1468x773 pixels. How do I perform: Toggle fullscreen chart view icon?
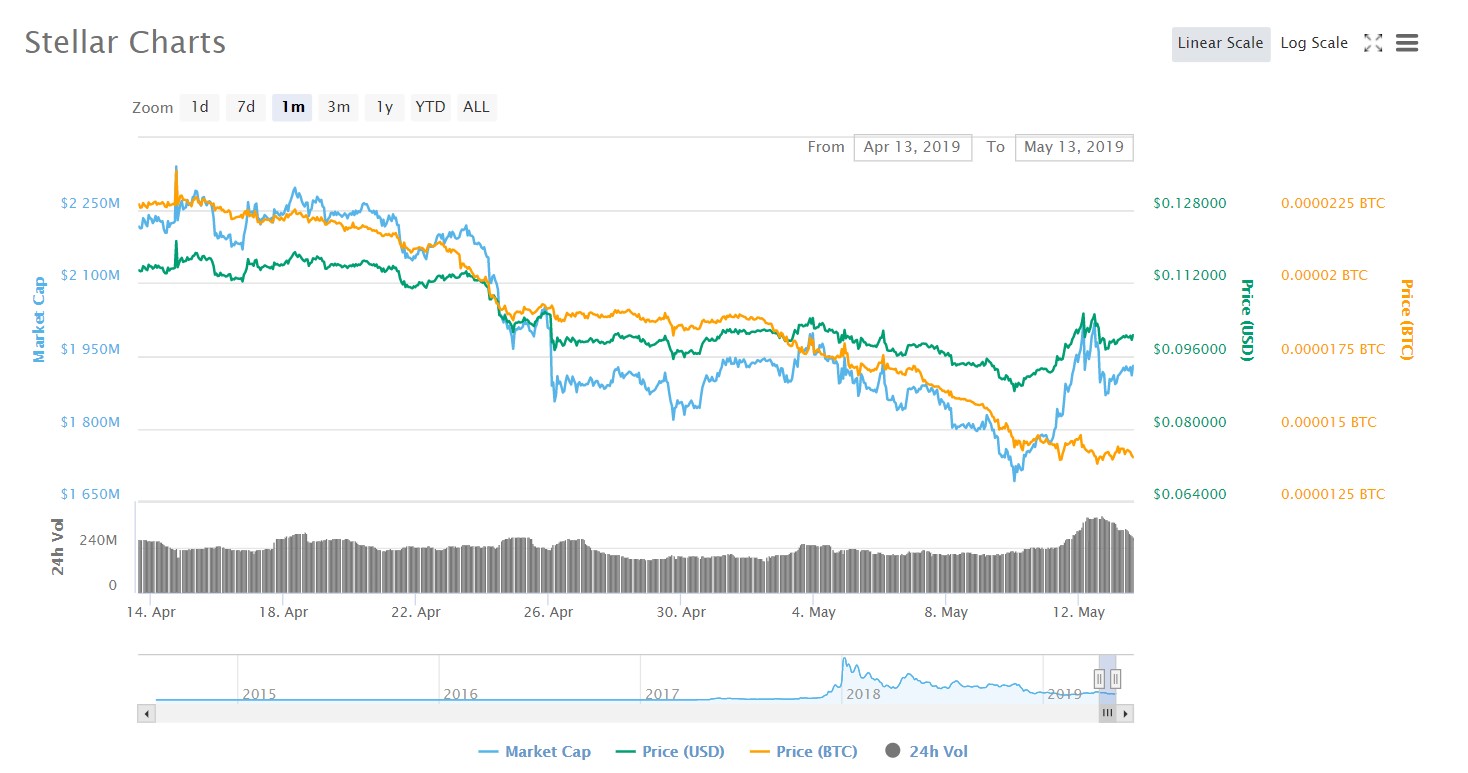pos(1373,43)
